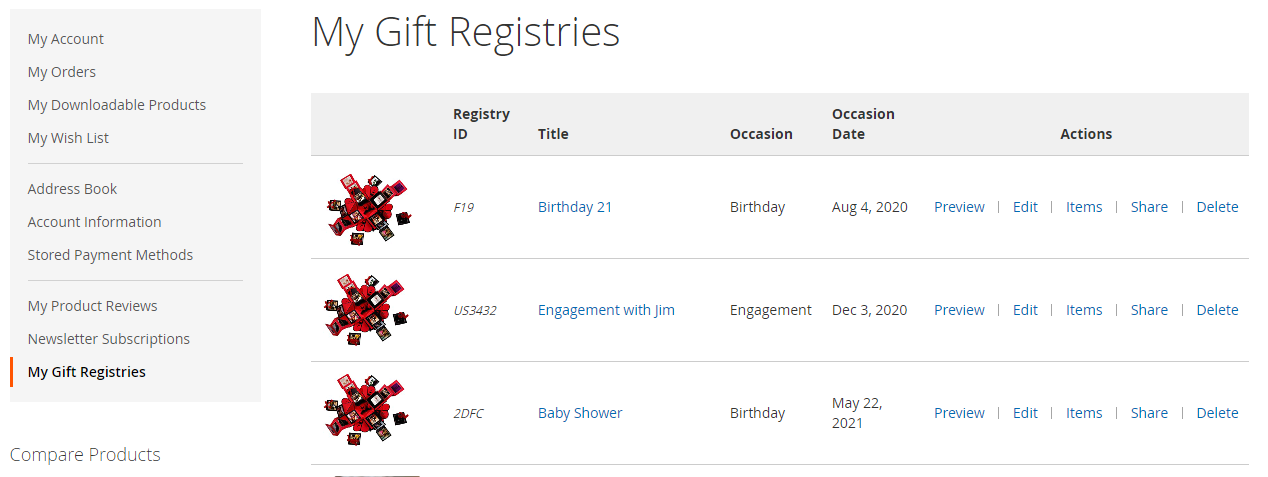
Task: Delete the Engagement with Jim registry
Action: 1217,310
